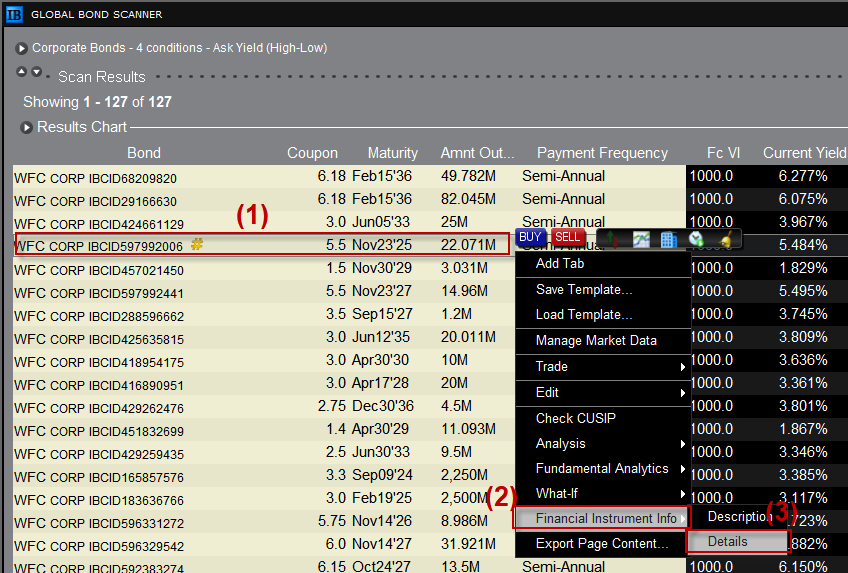Click the yellow marker next to IBCID597992006
848x573 pixels.
(x=197, y=244)
